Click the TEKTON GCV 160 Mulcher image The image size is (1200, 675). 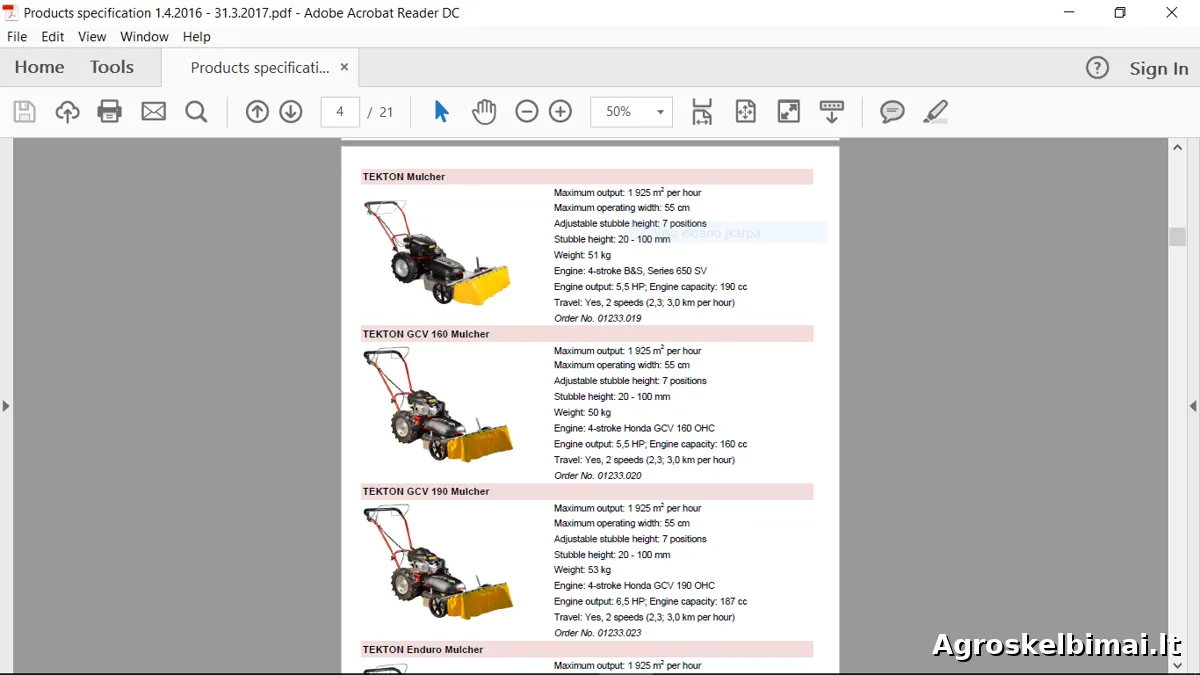[438, 405]
